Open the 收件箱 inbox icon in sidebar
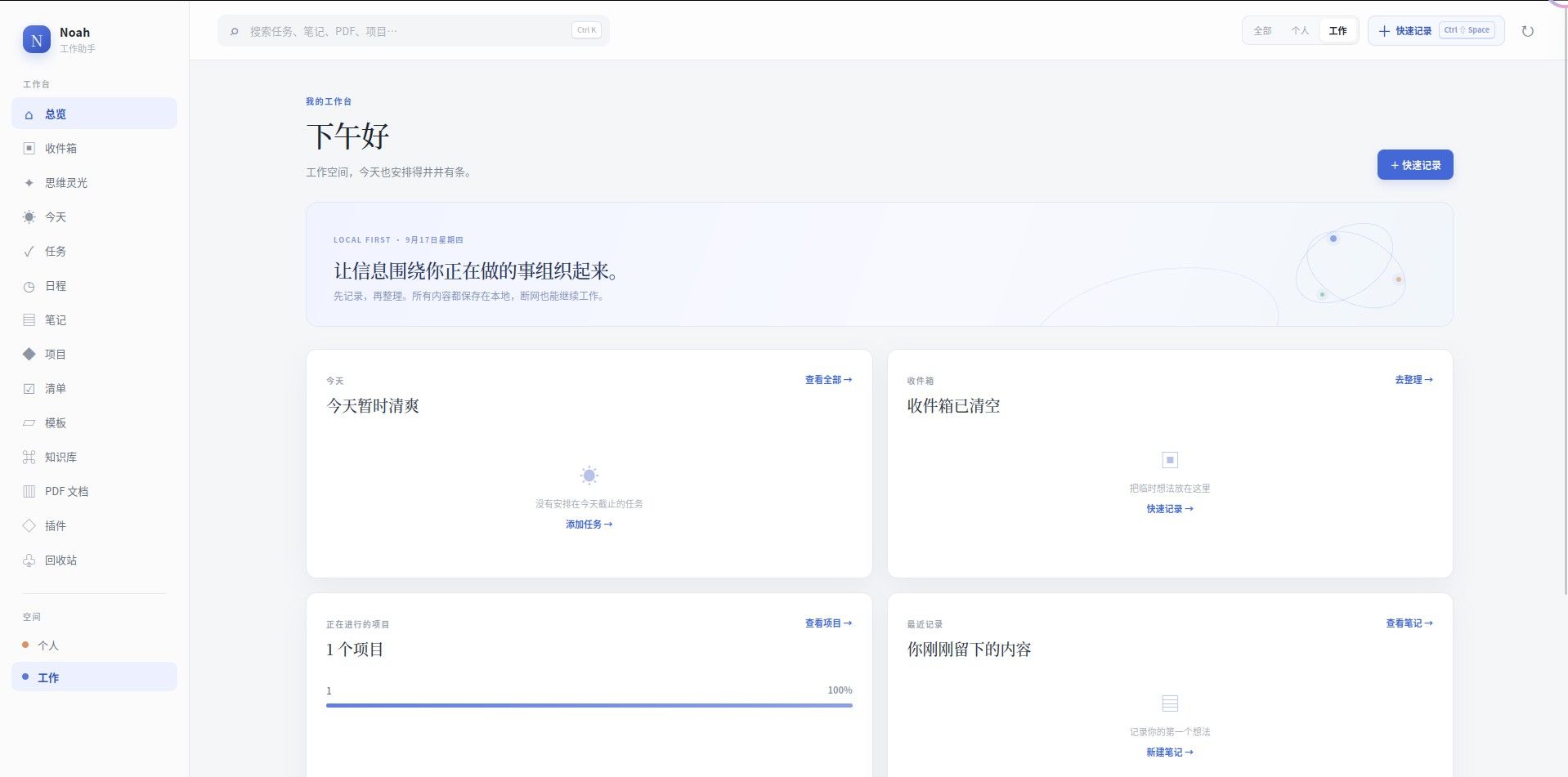Viewport: 1568px width, 777px height. pyautogui.click(x=29, y=149)
